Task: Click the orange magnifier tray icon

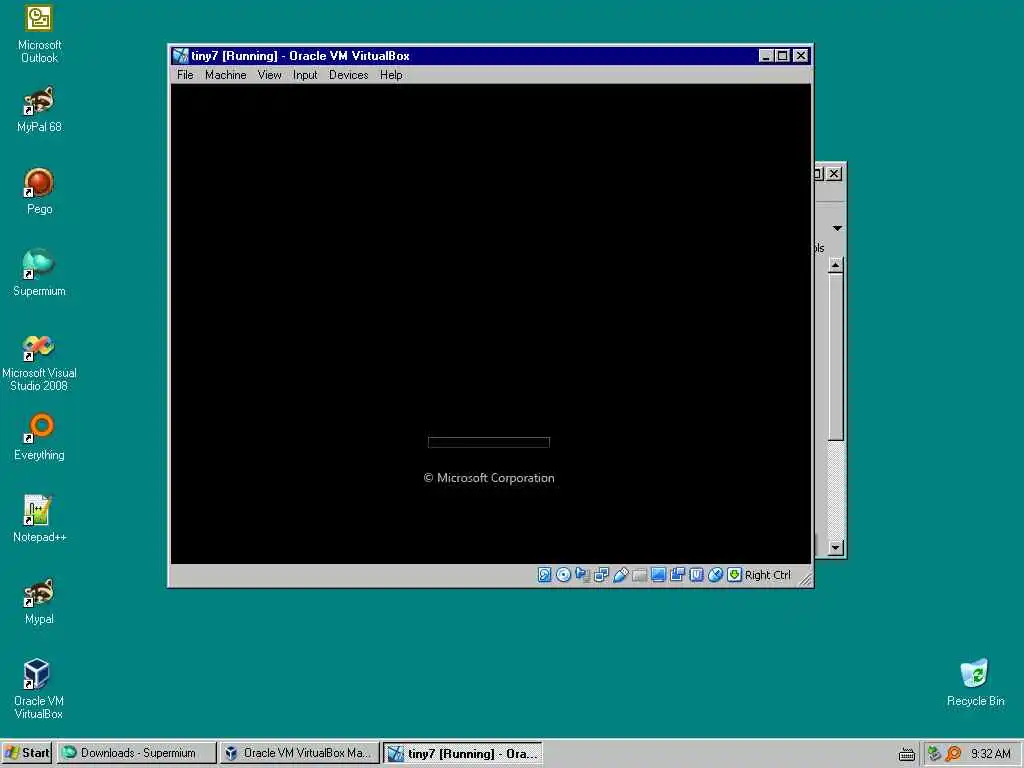Action: 953,754
